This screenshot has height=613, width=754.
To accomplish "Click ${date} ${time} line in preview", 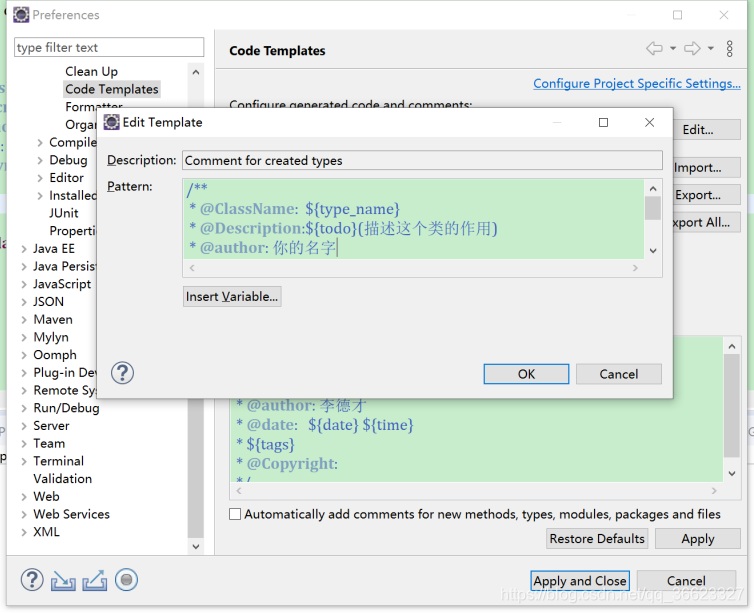I will (x=325, y=425).
